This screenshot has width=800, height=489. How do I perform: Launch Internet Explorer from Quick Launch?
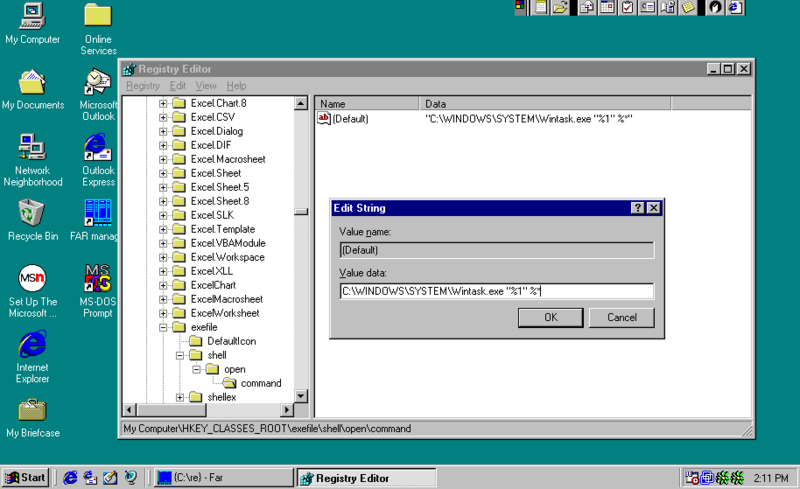(70, 477)
